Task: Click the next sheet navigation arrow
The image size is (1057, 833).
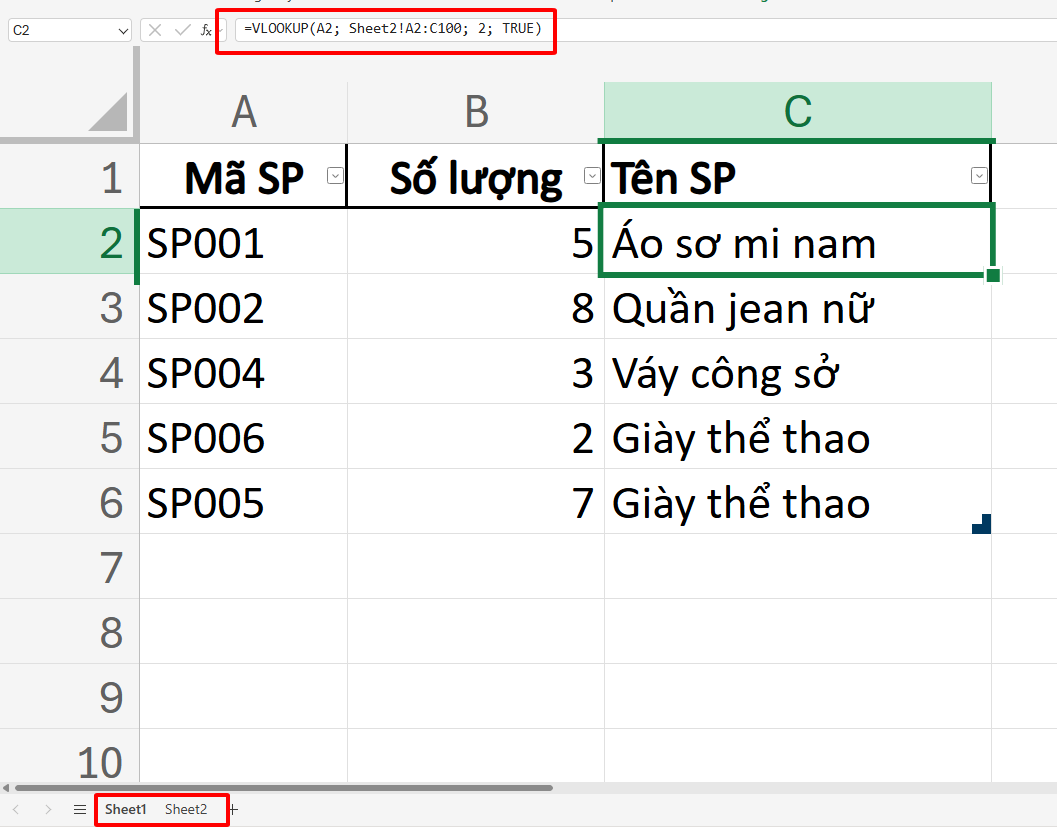Action: pyautogui.click(x=47, y=810)
